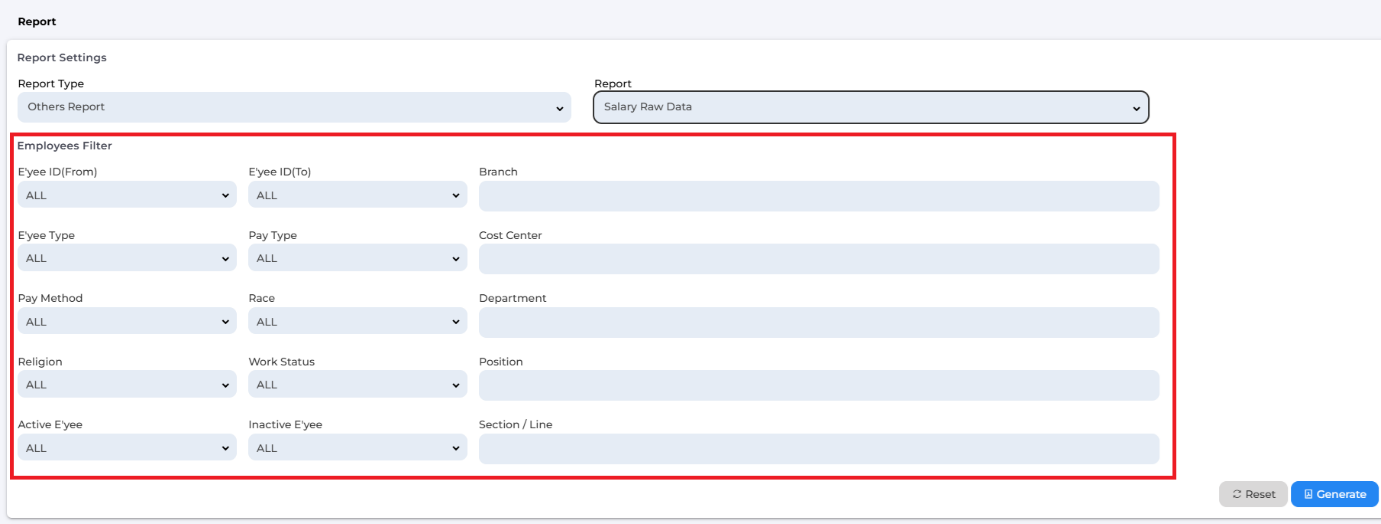The image size is (1381, 524).
Task: Select the Pay Method dropdown
Action: click(127, 321)
